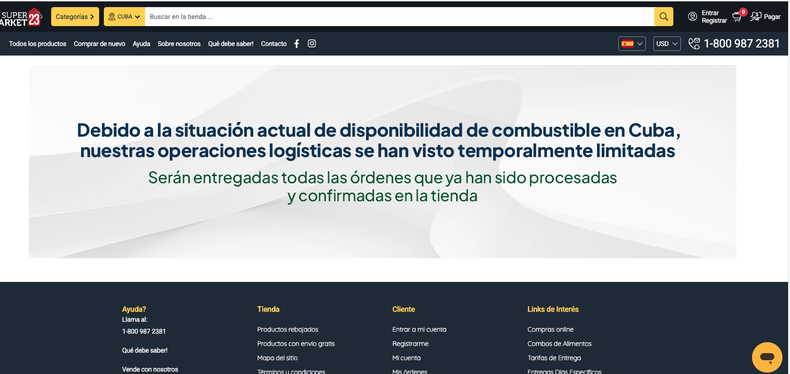
Task: Click the fuel availability notice banner
Action: point(382,161)
